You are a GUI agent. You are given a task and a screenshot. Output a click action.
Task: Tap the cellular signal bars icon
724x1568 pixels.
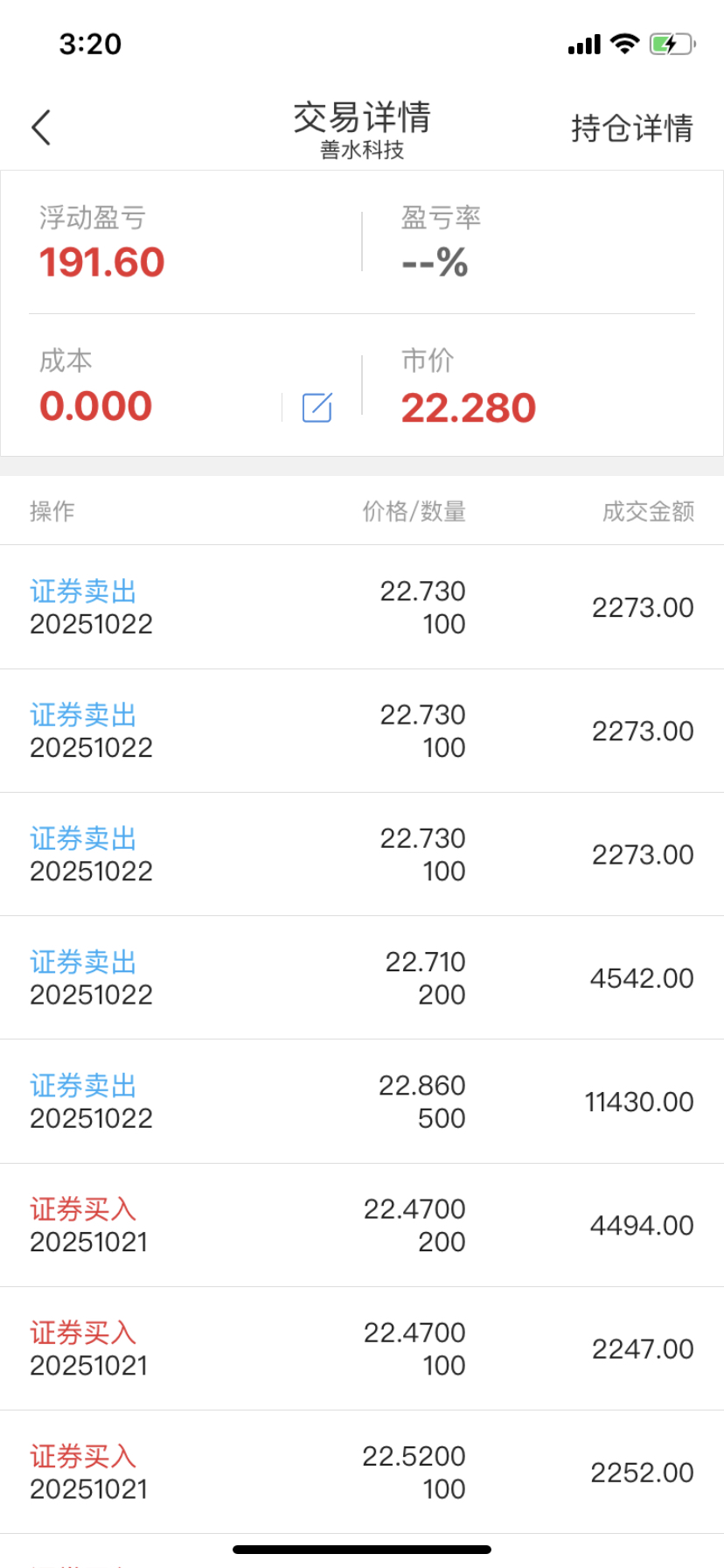pos(584,45)
